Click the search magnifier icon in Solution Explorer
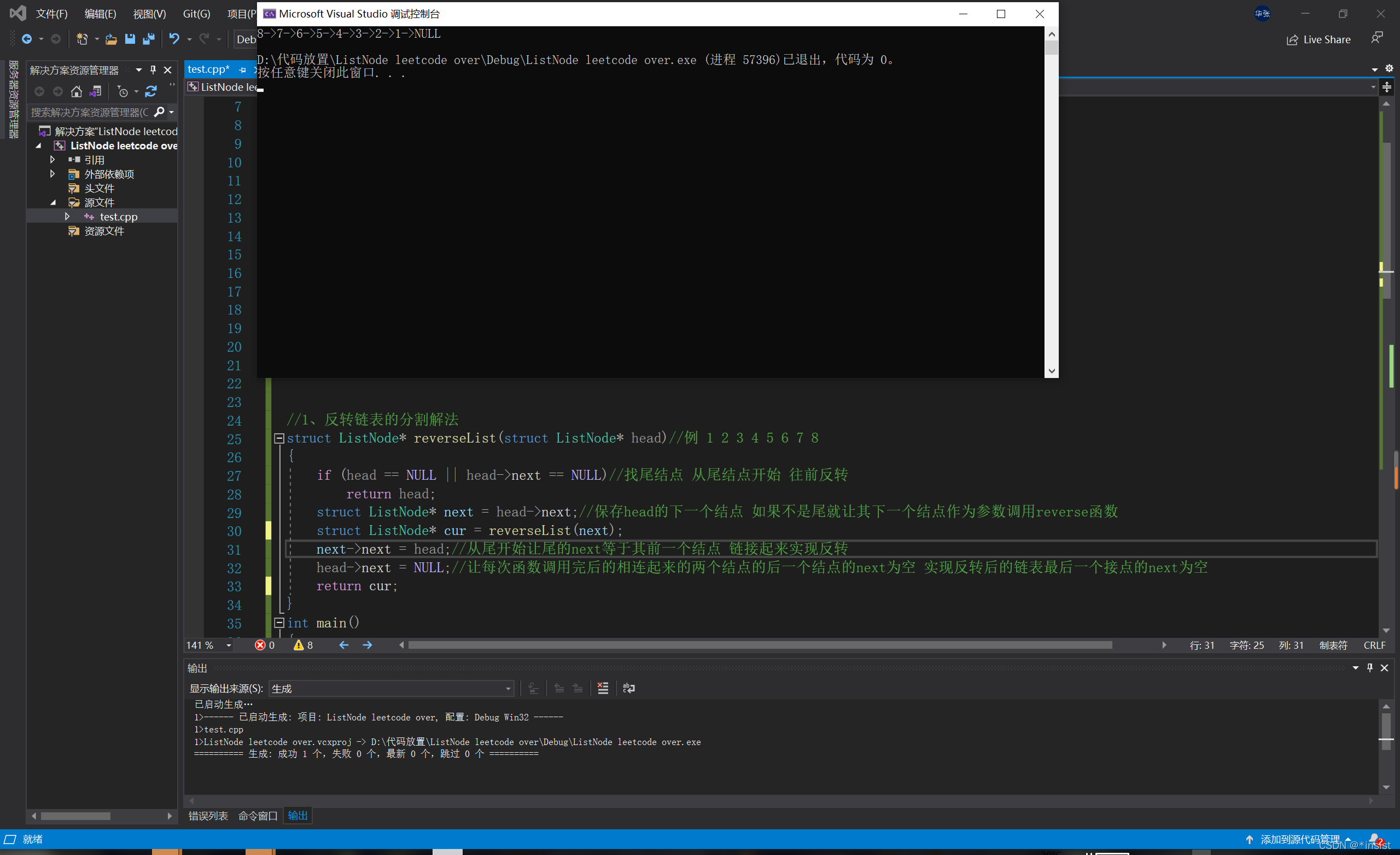The width and height of the screenshot is (1400, 855). (x=160, y=112)
